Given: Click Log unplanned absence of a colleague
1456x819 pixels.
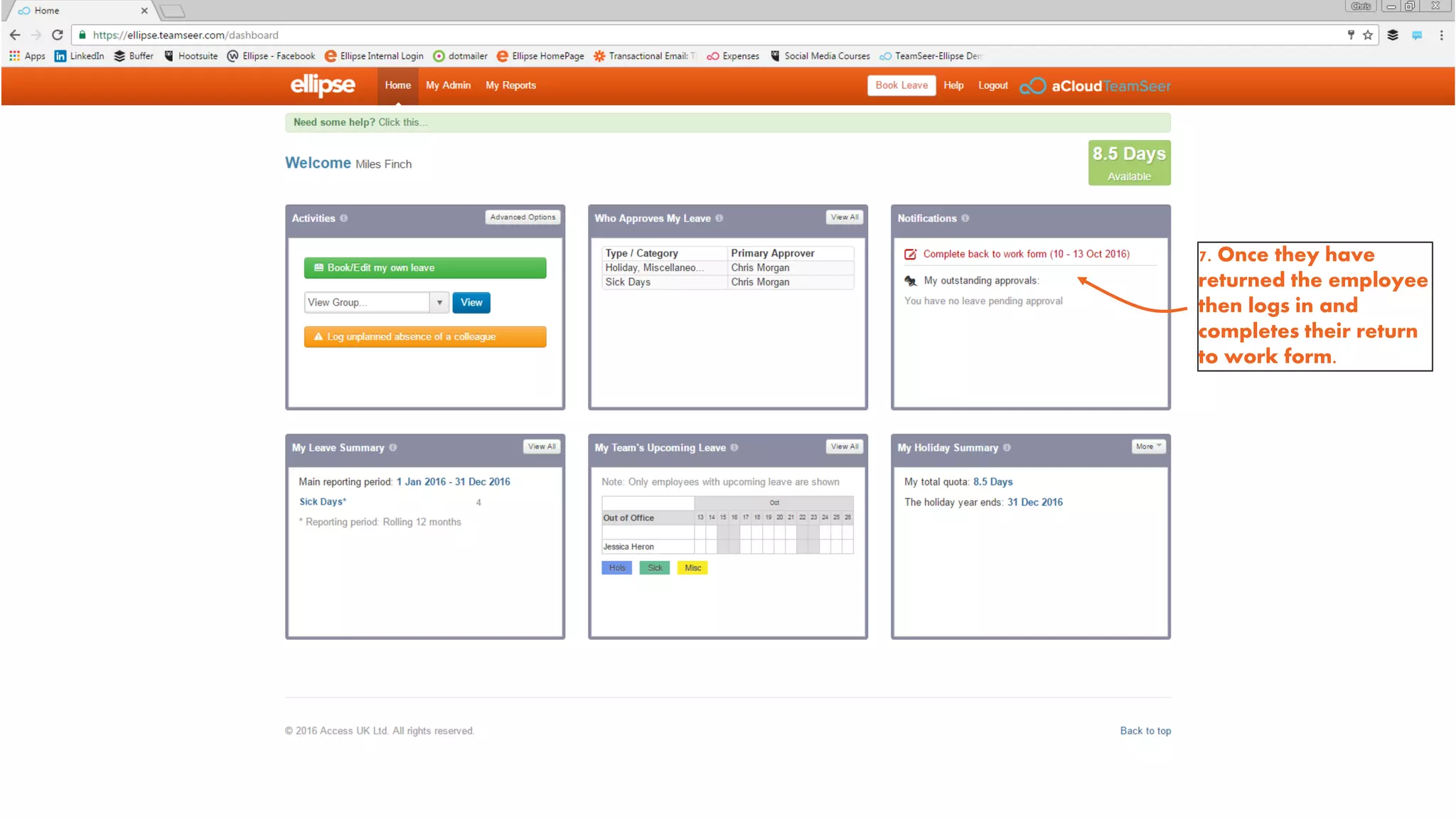Looking at the screenshot, I should click(425, 337).
